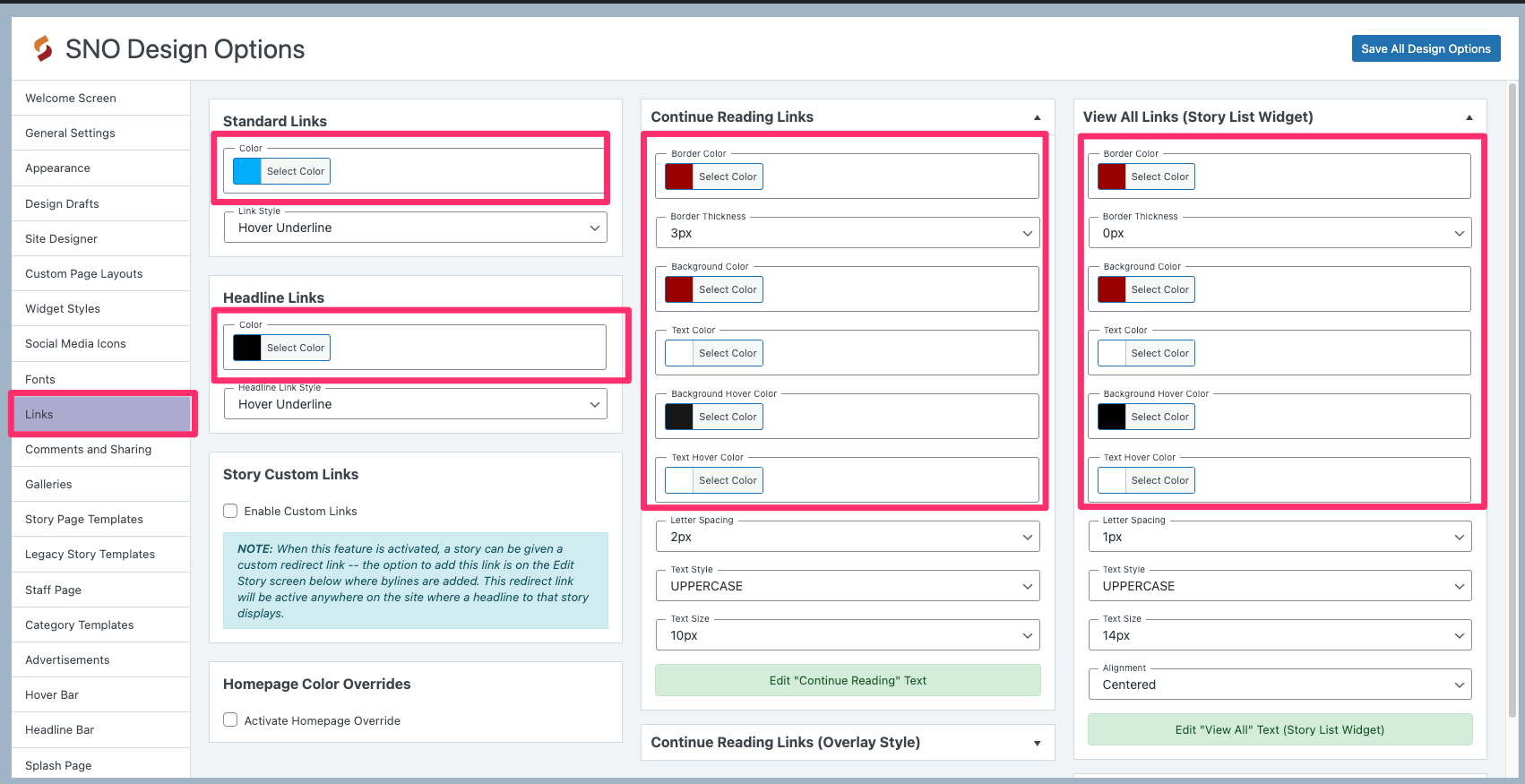Image resolution: width=1525 pixels, height=784 pixels.
Task: Open Advertisements section
Action: [x=101, y=659]
